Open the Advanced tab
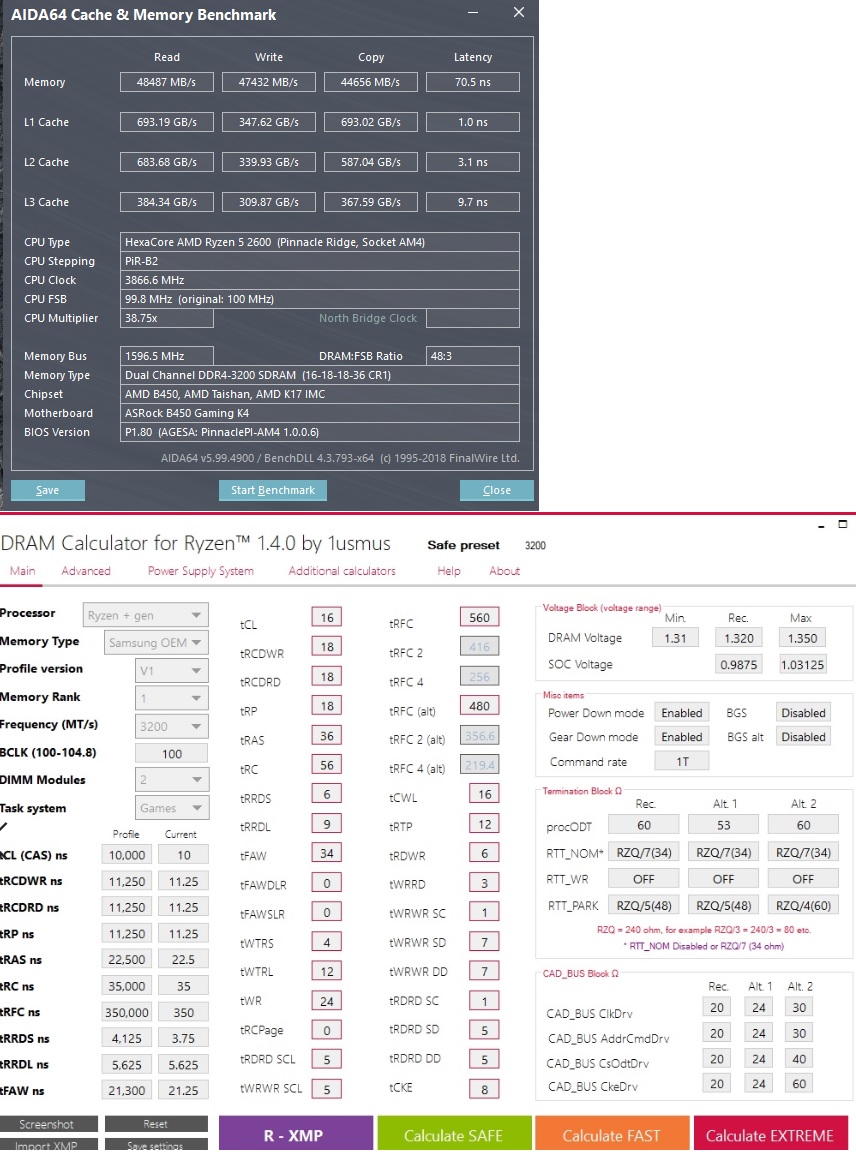 click(86, 571)
